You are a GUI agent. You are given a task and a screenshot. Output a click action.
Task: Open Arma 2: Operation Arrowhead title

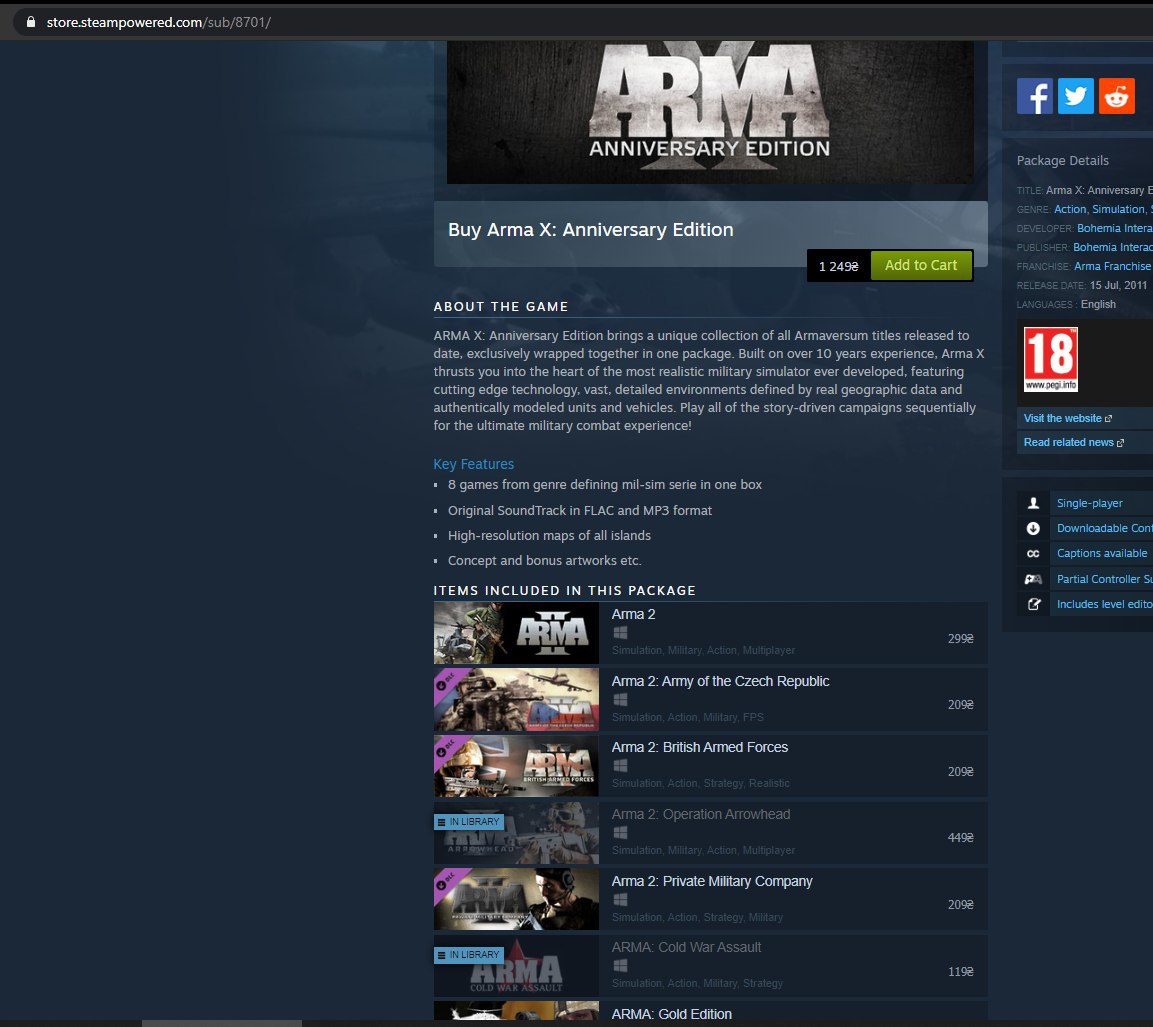click(x=701, y=815)
